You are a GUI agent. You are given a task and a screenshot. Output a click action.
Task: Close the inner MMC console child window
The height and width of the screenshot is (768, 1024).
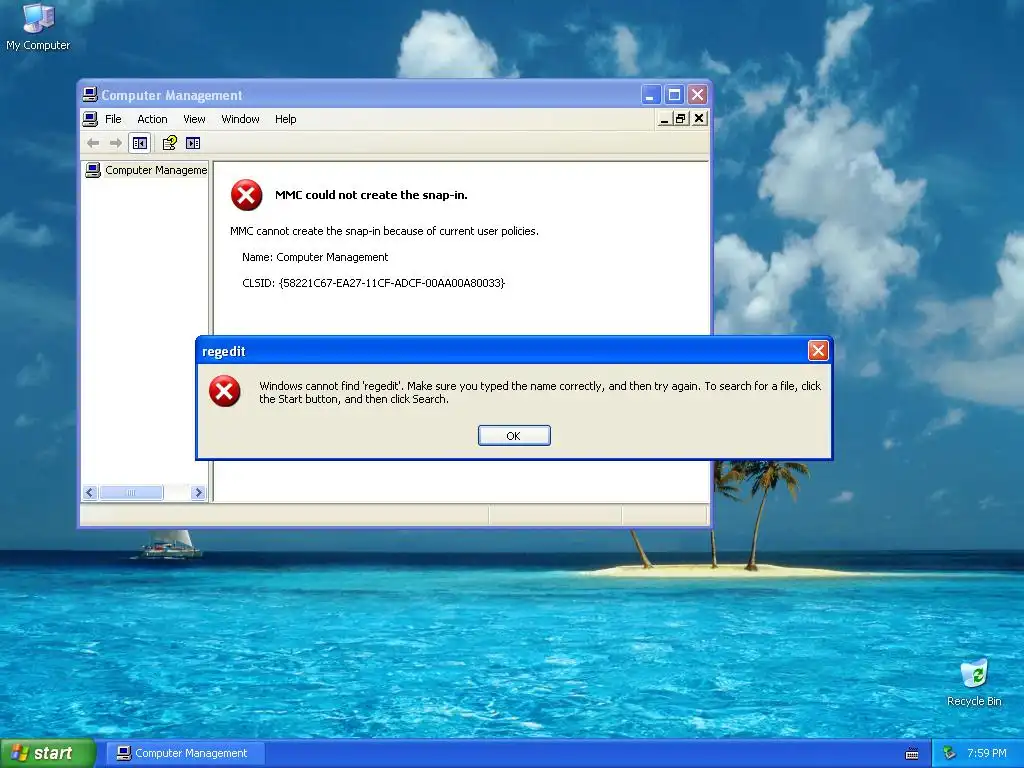(699, 118)
